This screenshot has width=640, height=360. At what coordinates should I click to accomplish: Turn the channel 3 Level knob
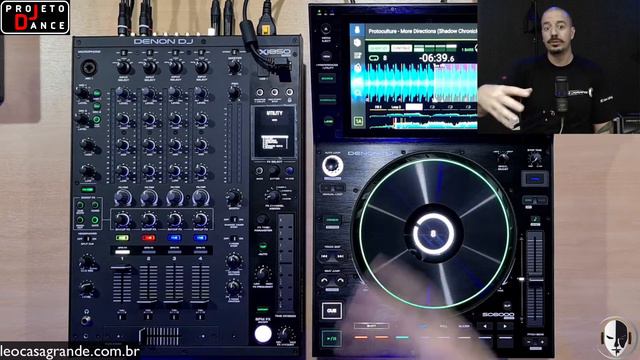(x=175, y=94)
